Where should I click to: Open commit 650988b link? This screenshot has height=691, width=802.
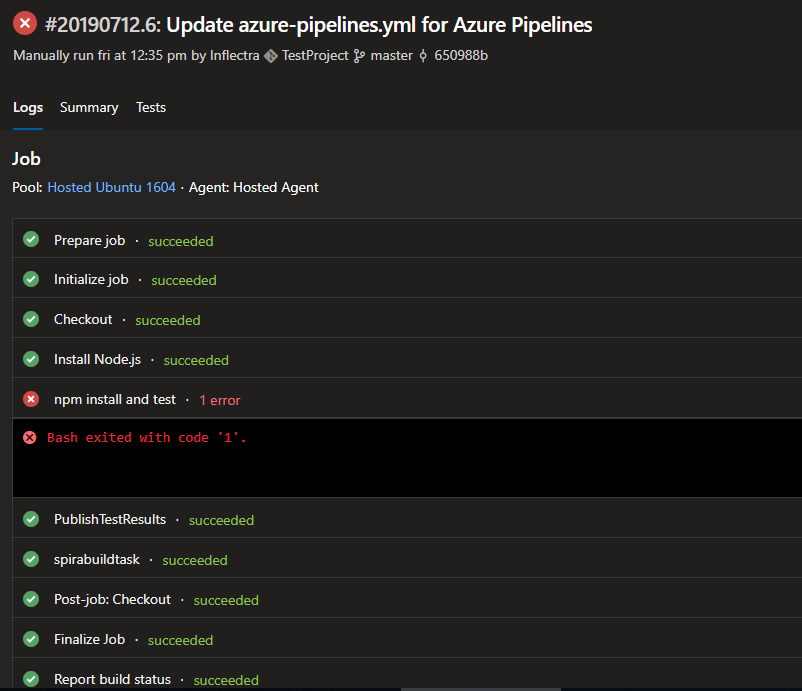coord(460,56)
